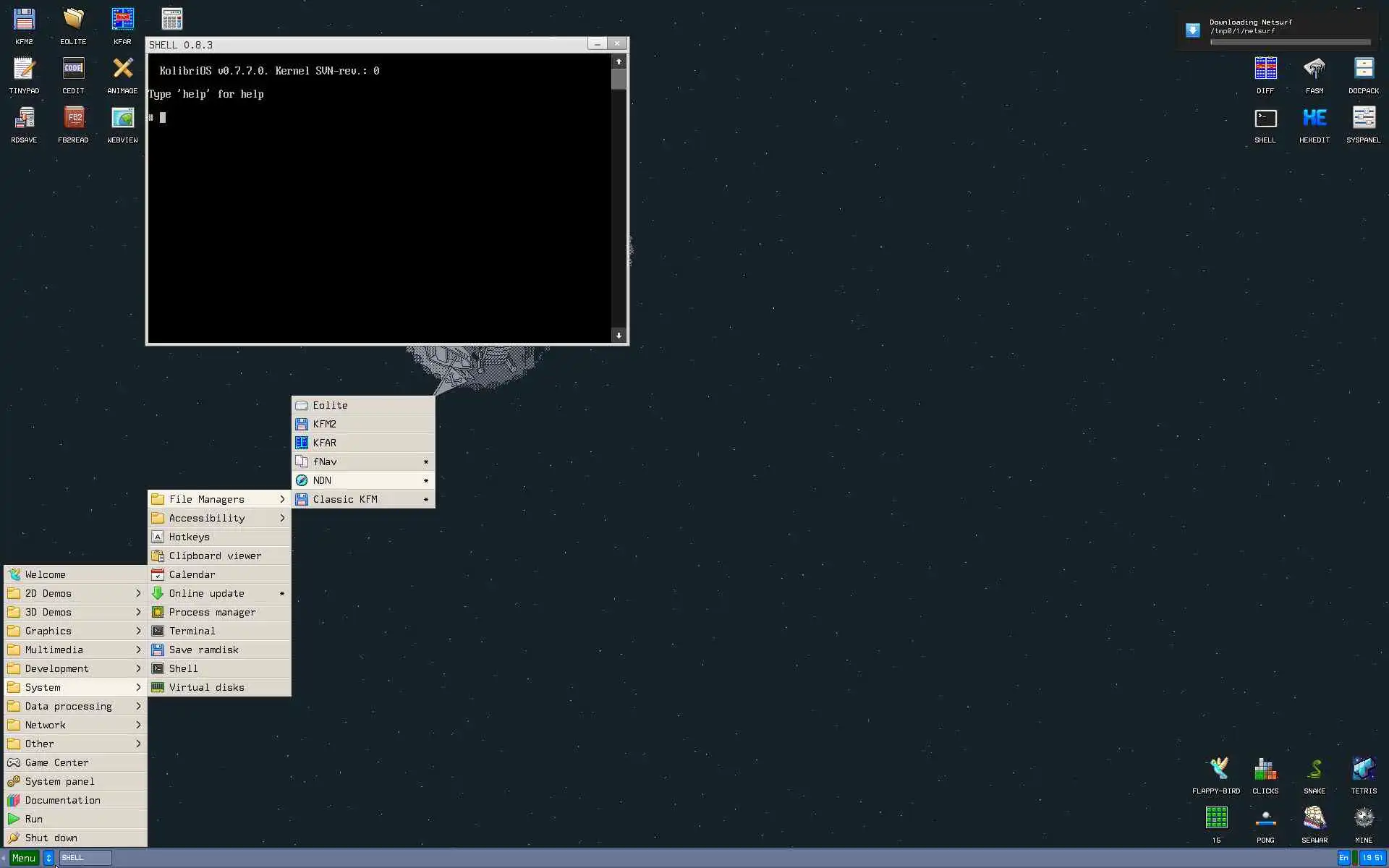Screen dimensions: 1389x868
Task: Start the TETRIS game icon
Action: (x=1363, y=770)
